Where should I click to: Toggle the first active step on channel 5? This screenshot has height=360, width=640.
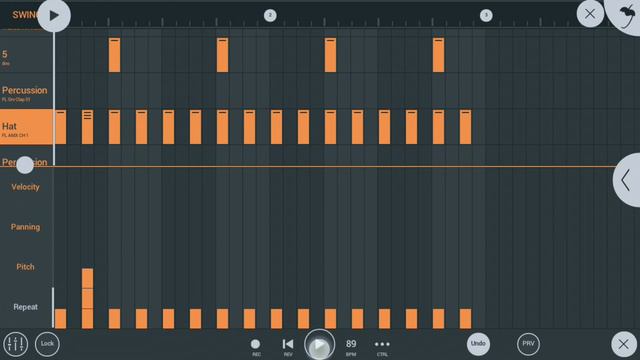pyautogui.click(x=114, y=55)
